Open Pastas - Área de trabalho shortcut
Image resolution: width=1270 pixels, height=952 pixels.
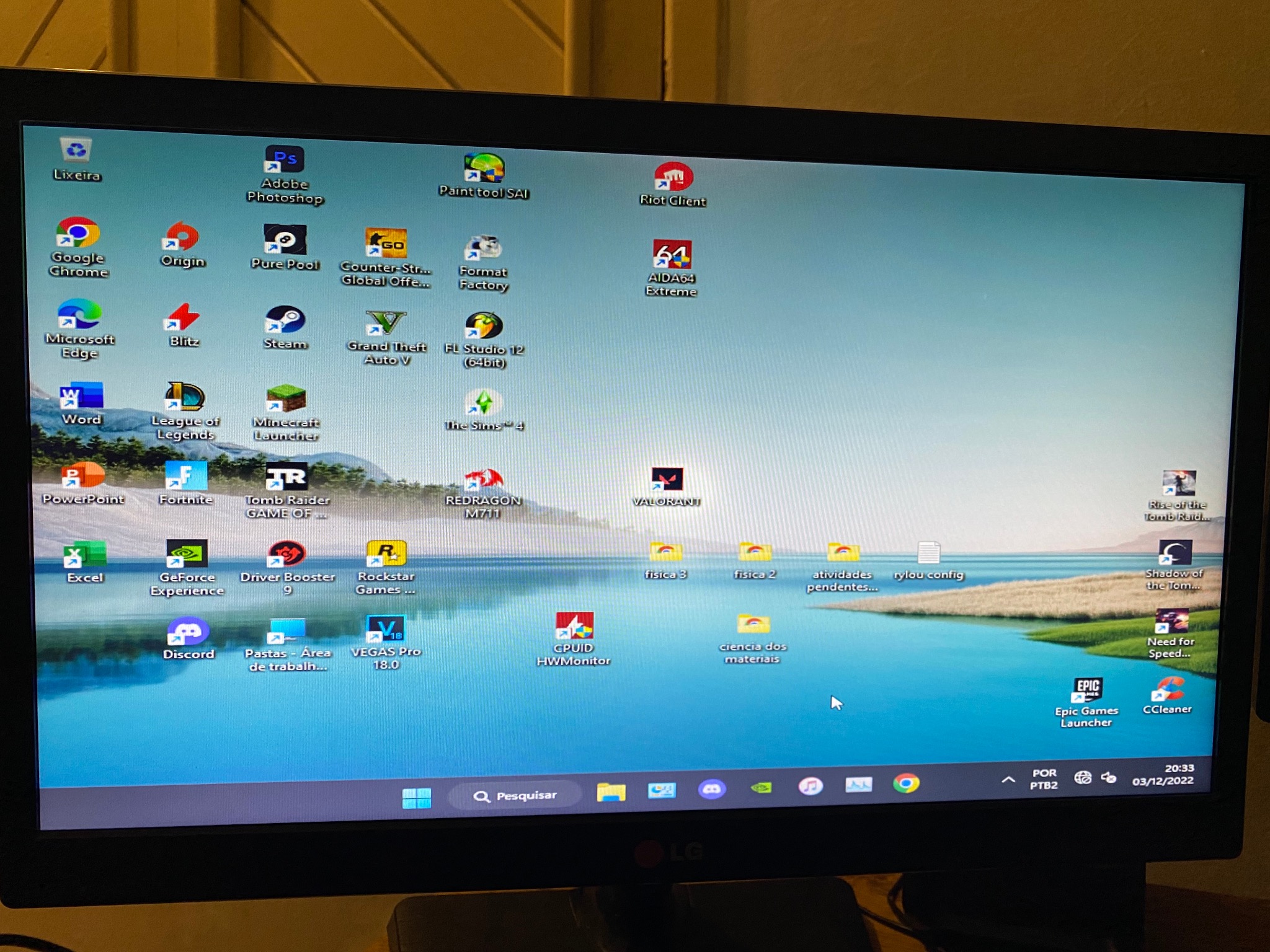point(288,645)
